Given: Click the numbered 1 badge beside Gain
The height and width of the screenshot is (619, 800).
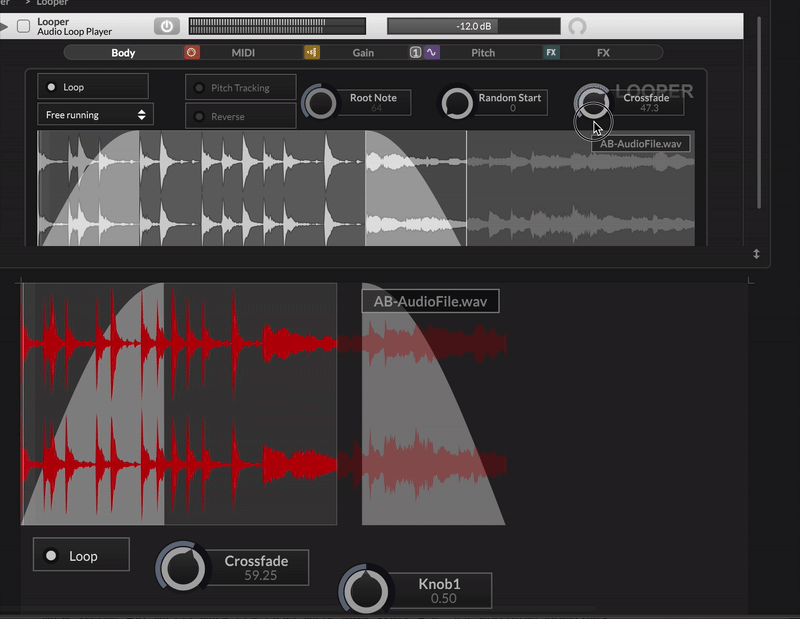Looking at the screenshot, I should click(x=415, y=52).
